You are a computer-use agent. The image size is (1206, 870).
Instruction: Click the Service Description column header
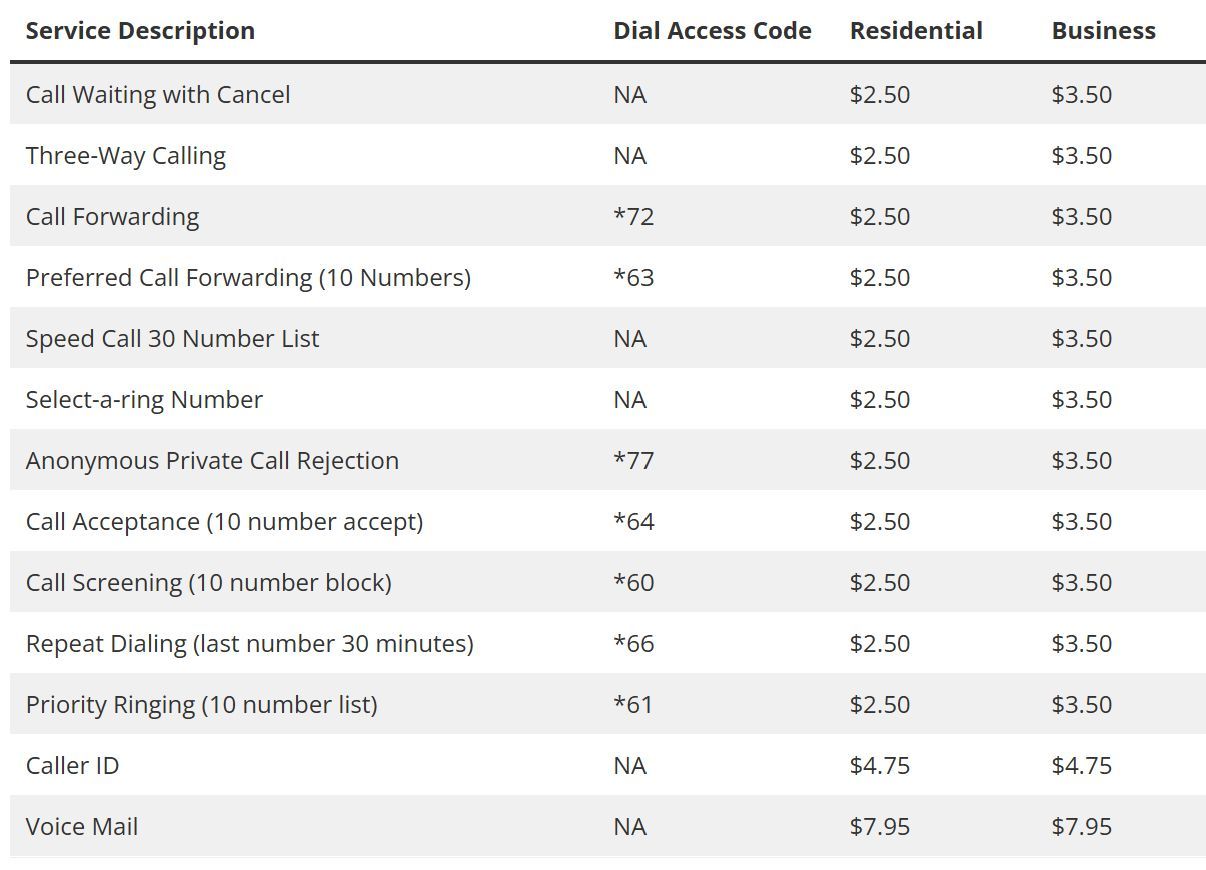(x=140, y=31)
